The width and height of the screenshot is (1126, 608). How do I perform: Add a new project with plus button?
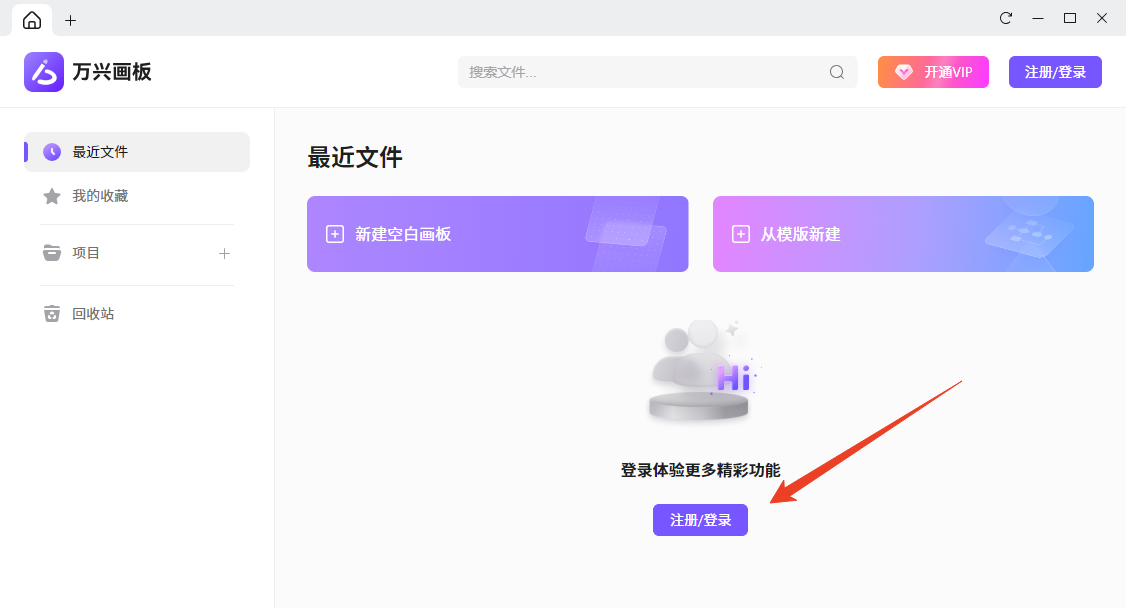click(x=224, y=253)
